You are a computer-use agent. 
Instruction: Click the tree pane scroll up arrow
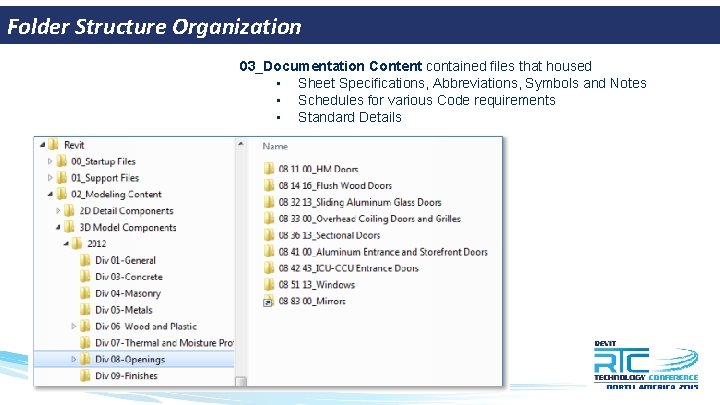pyautogui.click(x=241, y=144)
